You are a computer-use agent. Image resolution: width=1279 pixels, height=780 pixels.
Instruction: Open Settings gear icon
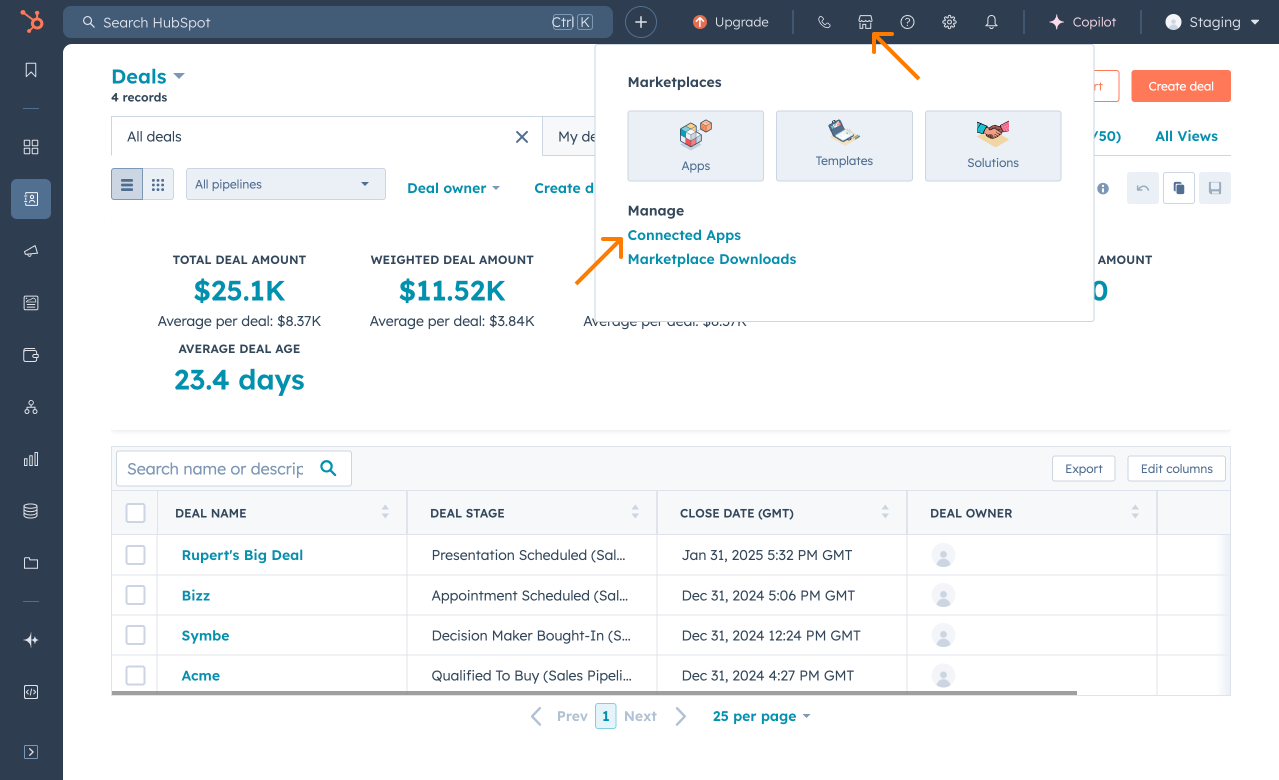click(x=950, y=22)
